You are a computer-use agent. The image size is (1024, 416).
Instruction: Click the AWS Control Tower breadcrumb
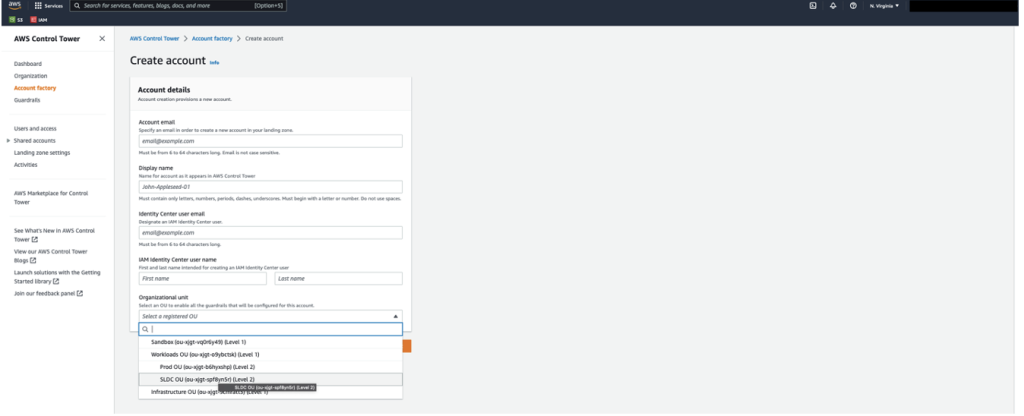point(154,39)
